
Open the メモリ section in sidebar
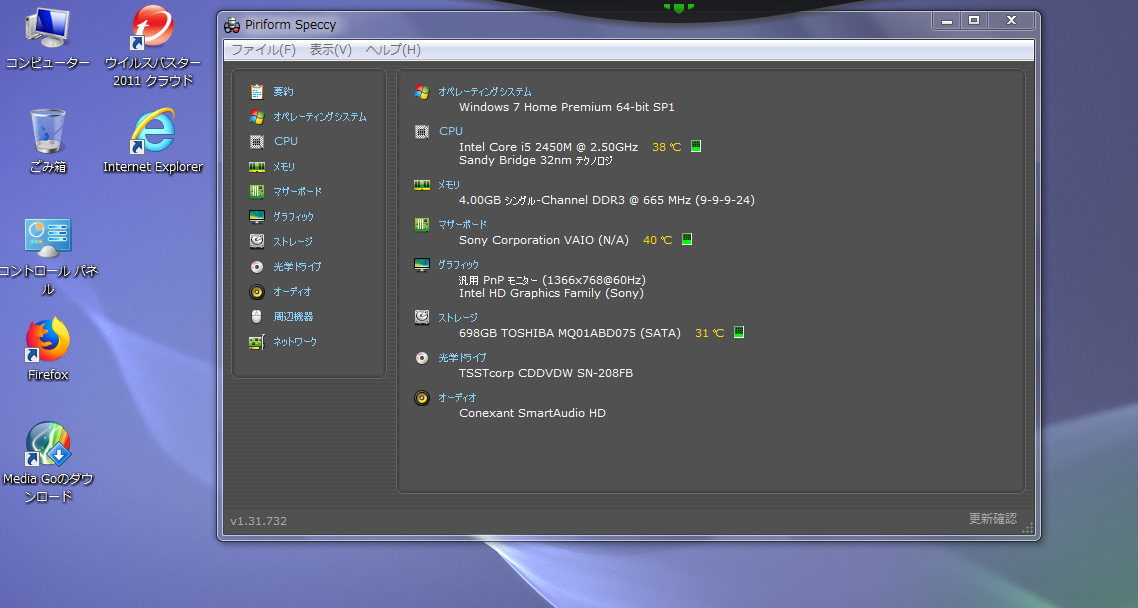tap(284, 167)
